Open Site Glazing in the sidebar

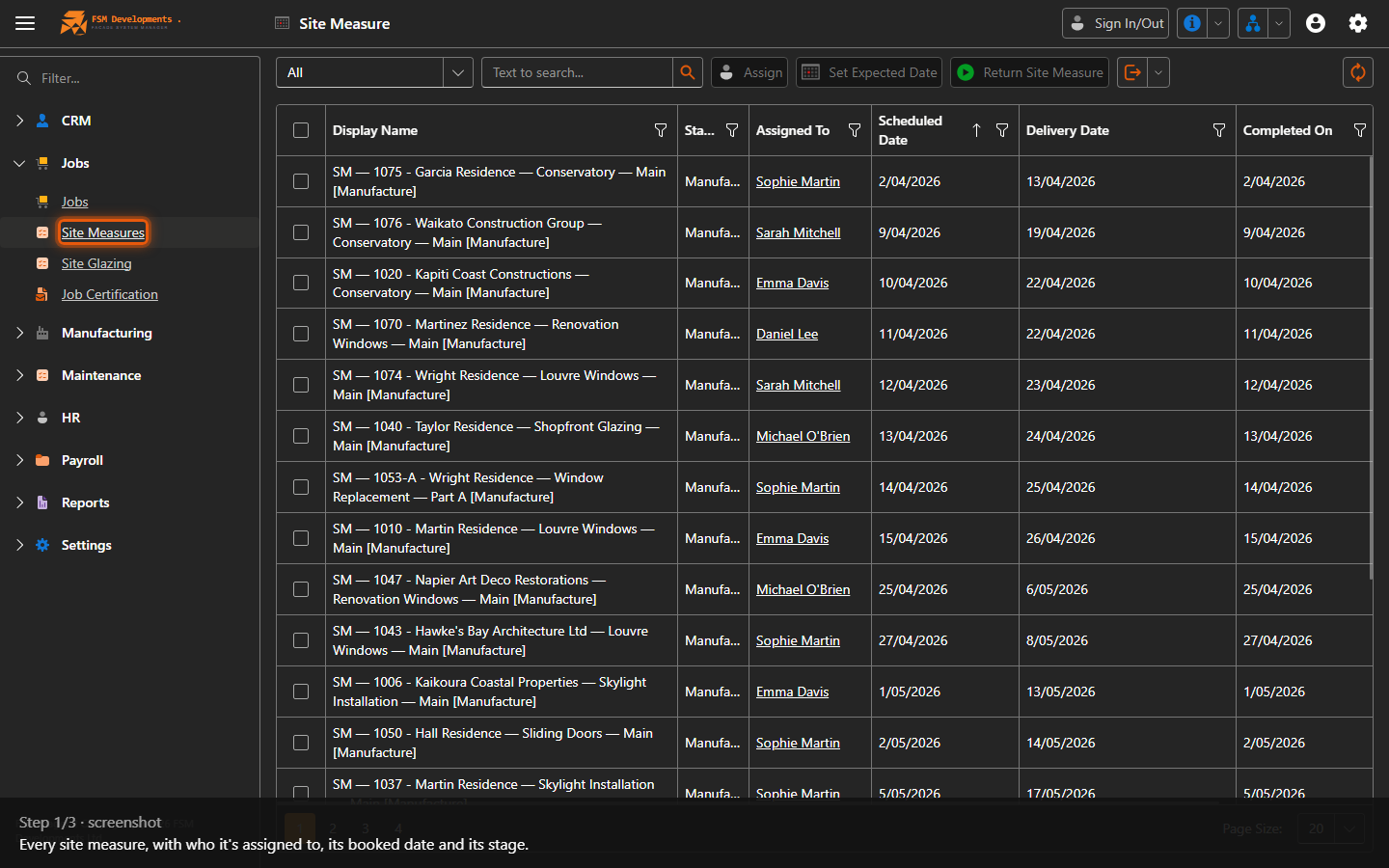tap(96, 263)
